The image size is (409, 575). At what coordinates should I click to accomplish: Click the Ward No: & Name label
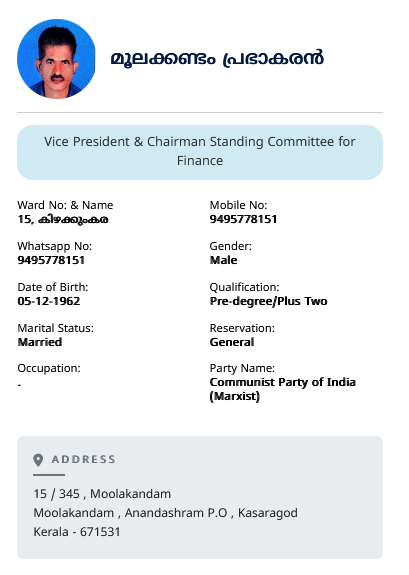65,205
